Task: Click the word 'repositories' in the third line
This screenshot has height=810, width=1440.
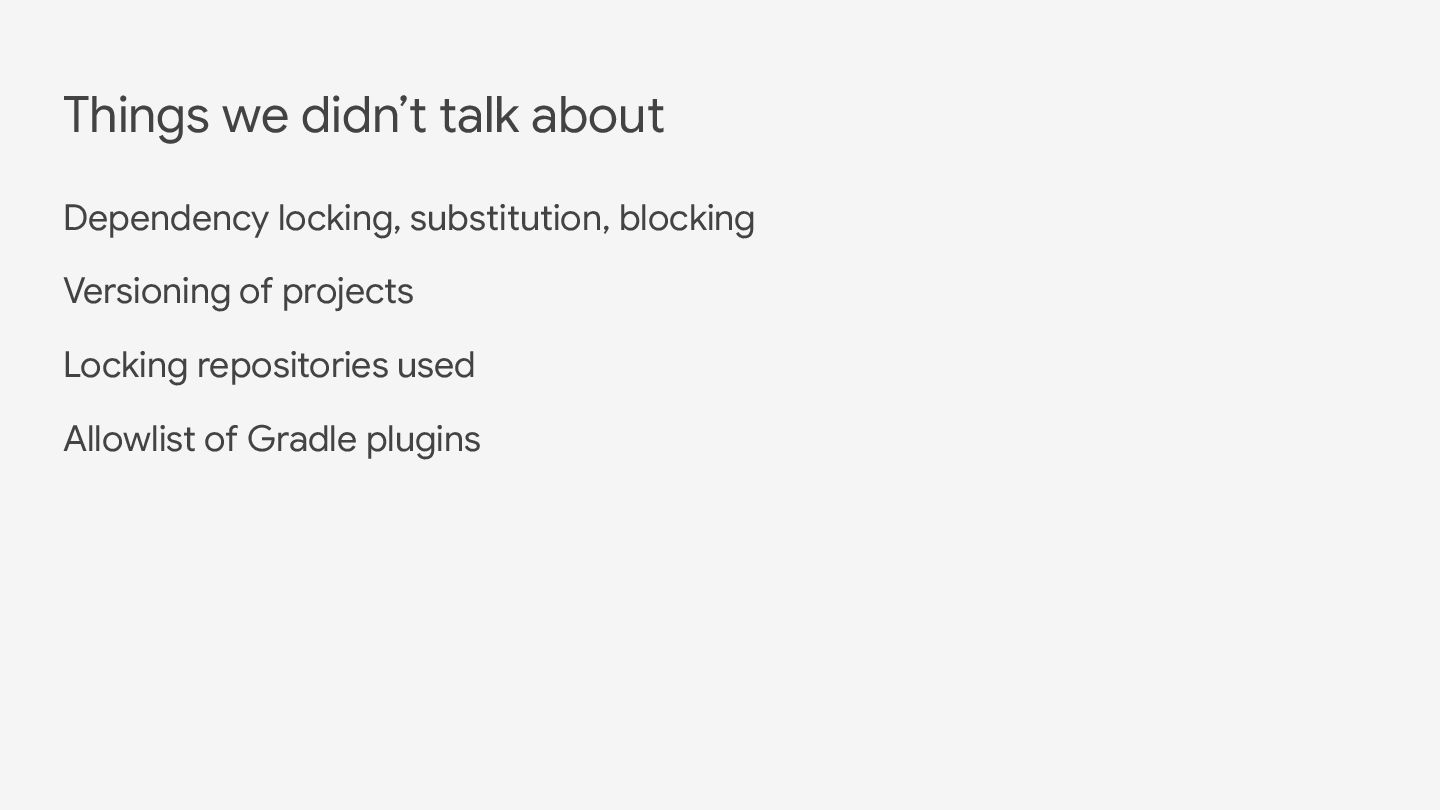Action: tap(292, 366)
